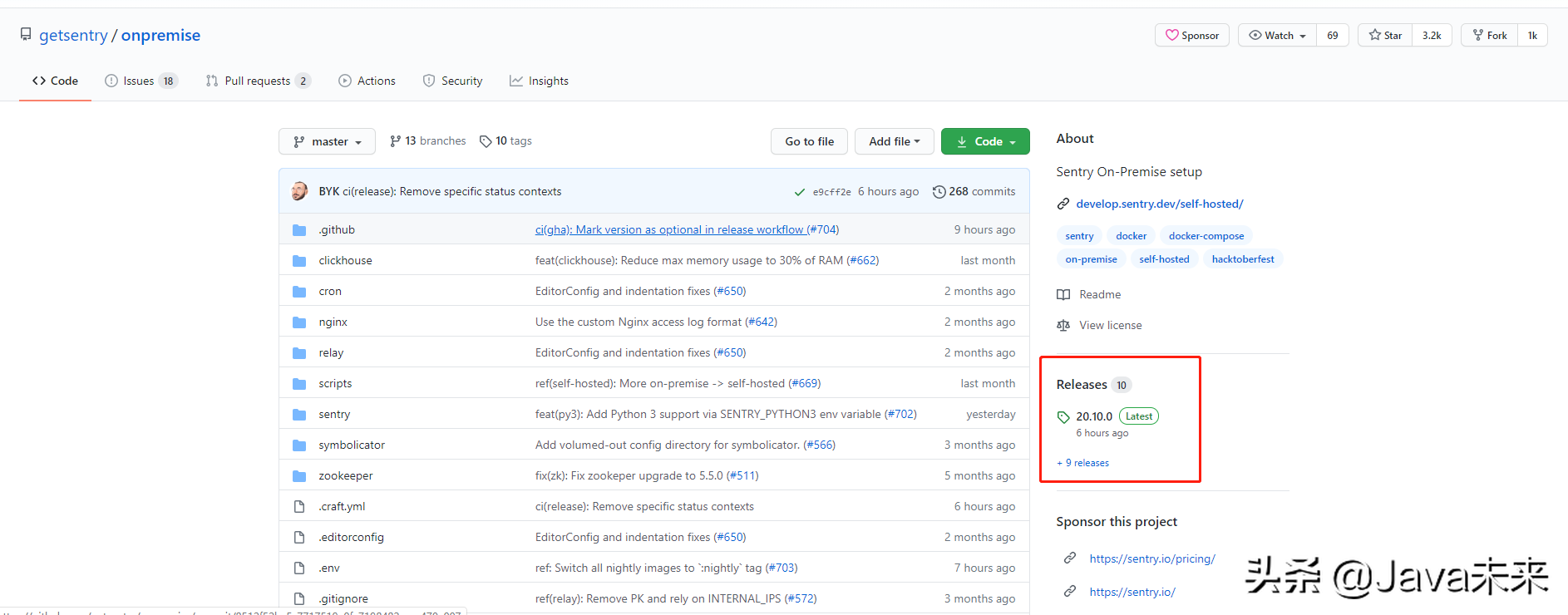Click the symbolicator folder icon
The width and height of the screenshot is (1568, 615).
(299, 445)
